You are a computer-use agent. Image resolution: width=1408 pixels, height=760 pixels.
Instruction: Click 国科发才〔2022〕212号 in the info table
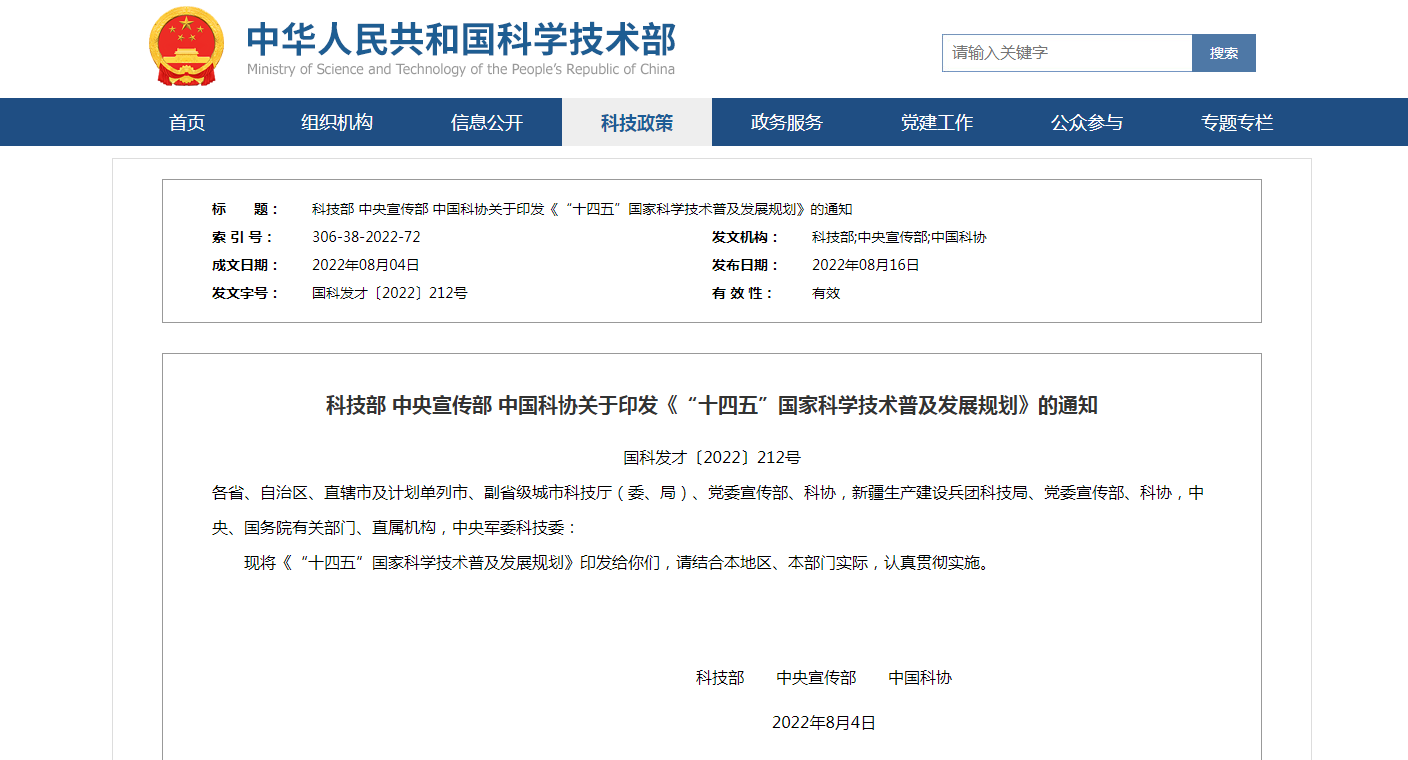point(390,293)
